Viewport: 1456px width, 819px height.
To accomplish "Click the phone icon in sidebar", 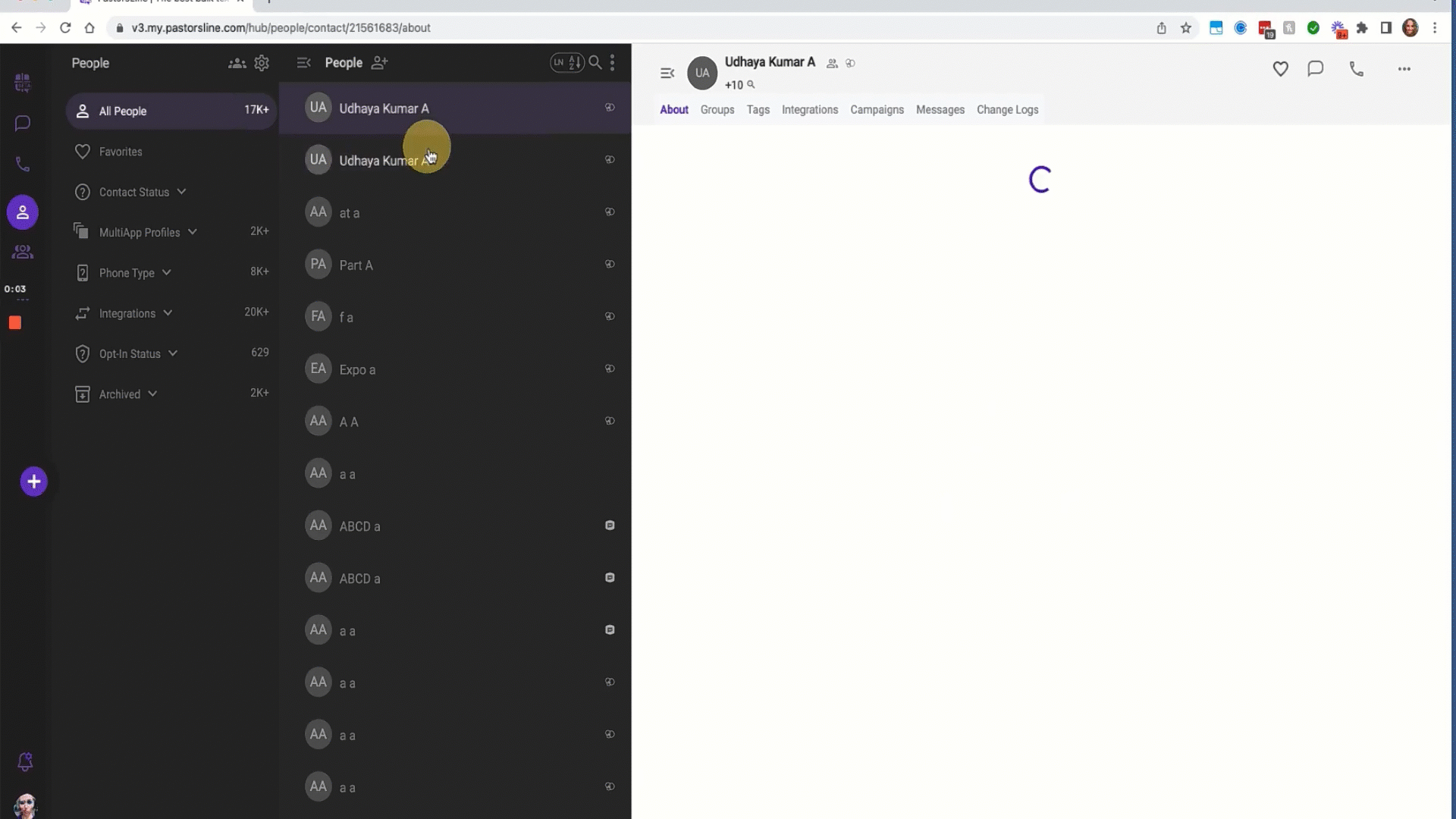I will [x=22, y=164].
